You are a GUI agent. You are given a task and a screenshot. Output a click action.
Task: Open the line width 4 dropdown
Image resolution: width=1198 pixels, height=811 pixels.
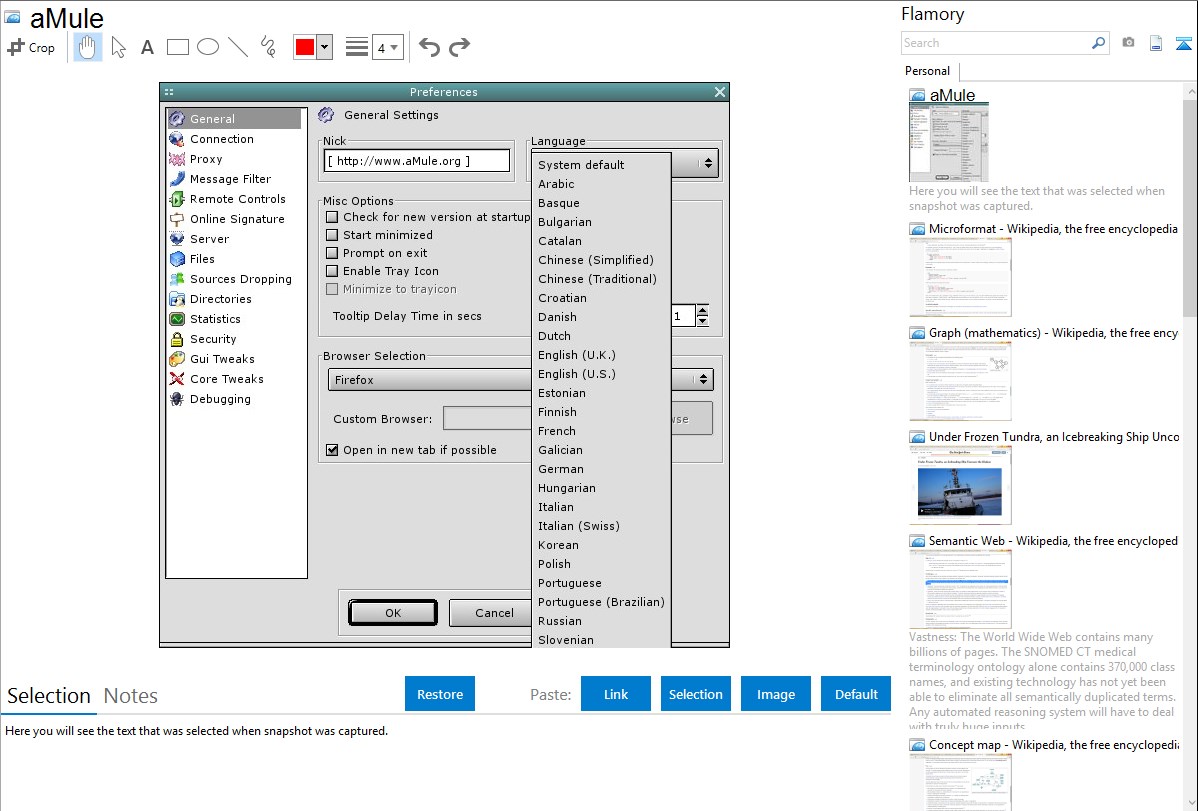387,47
